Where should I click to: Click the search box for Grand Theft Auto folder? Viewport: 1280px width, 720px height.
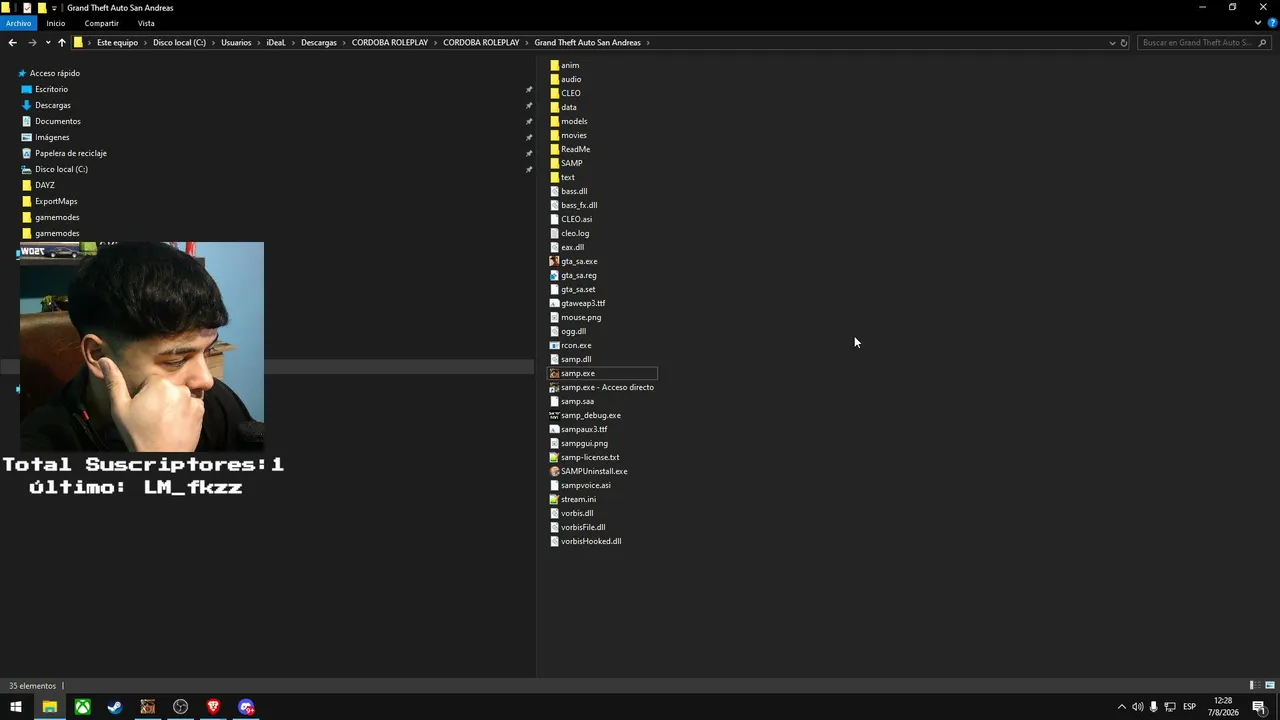[x=1203, y=43]
